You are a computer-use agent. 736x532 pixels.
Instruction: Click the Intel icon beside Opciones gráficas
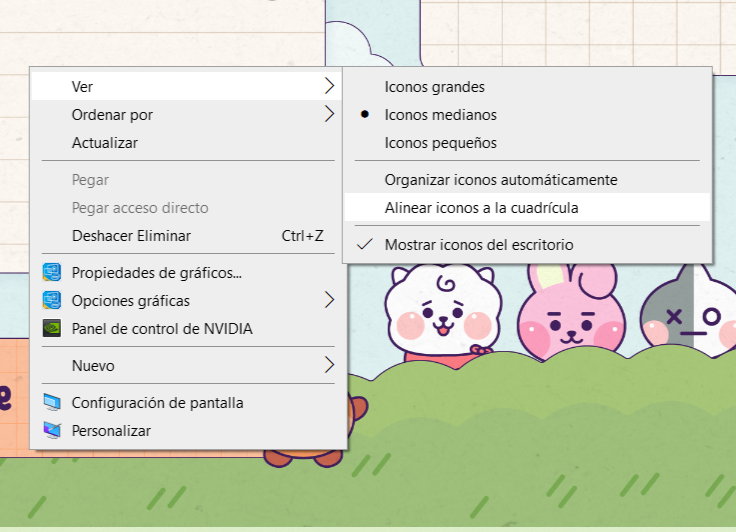tap(52, 301)
